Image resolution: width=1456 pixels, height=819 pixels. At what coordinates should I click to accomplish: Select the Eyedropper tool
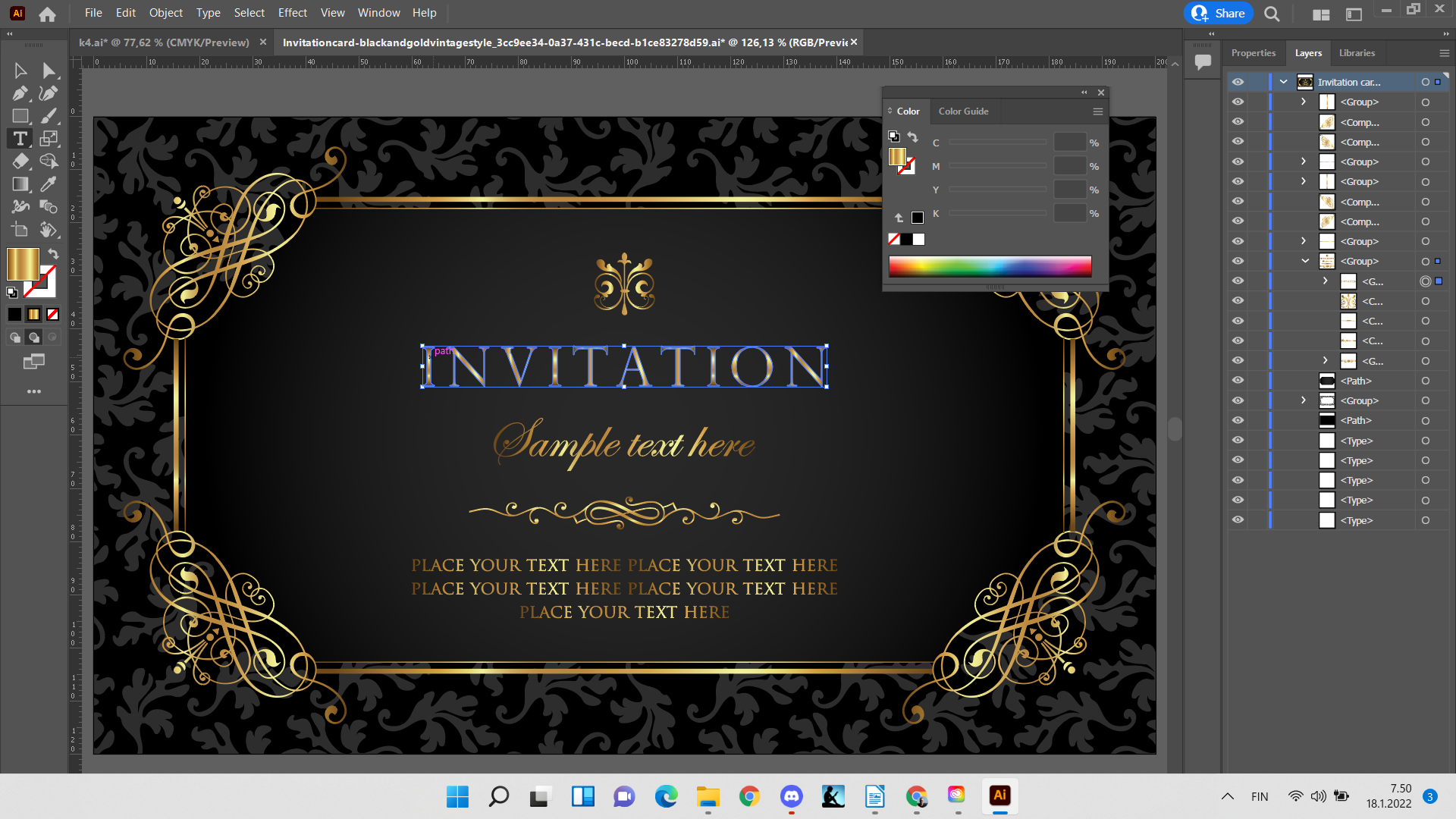coord(49,184)
